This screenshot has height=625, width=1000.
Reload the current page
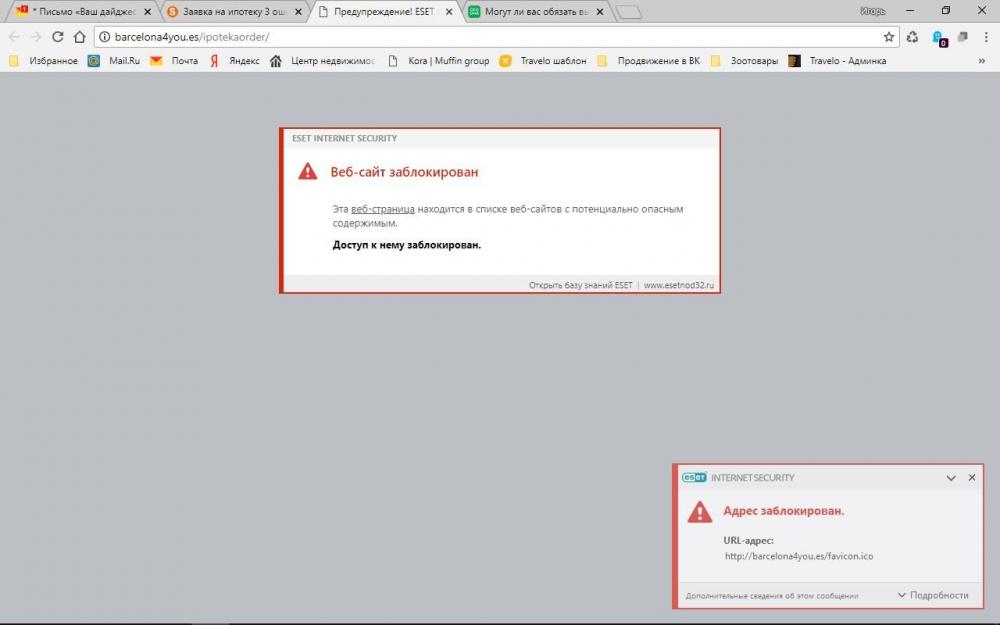click(x=57, y=37)
